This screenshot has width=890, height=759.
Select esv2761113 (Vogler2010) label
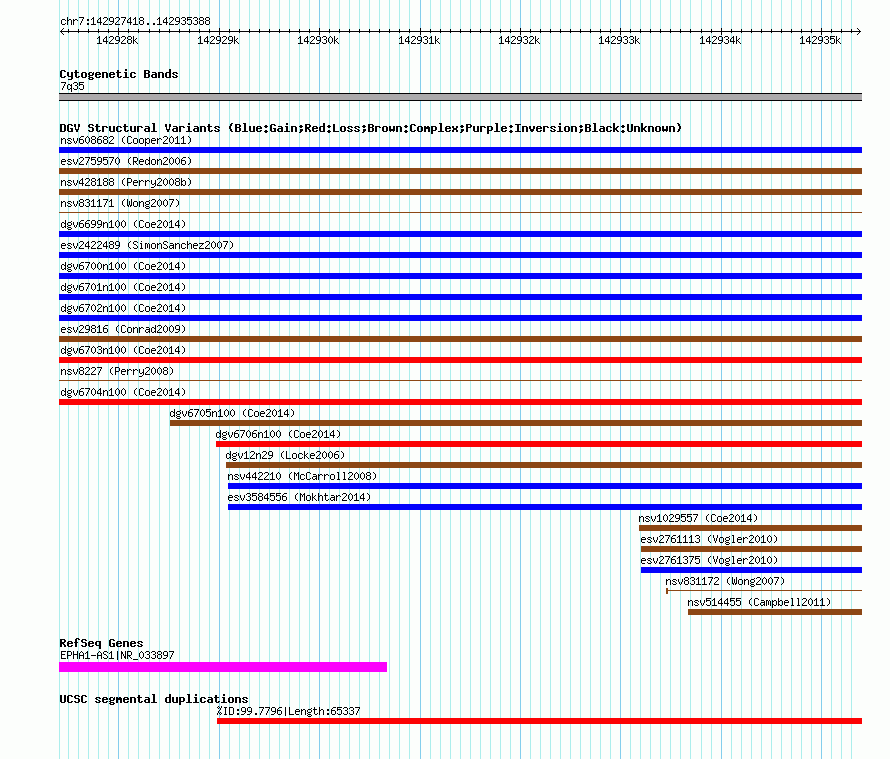point(709,539)
